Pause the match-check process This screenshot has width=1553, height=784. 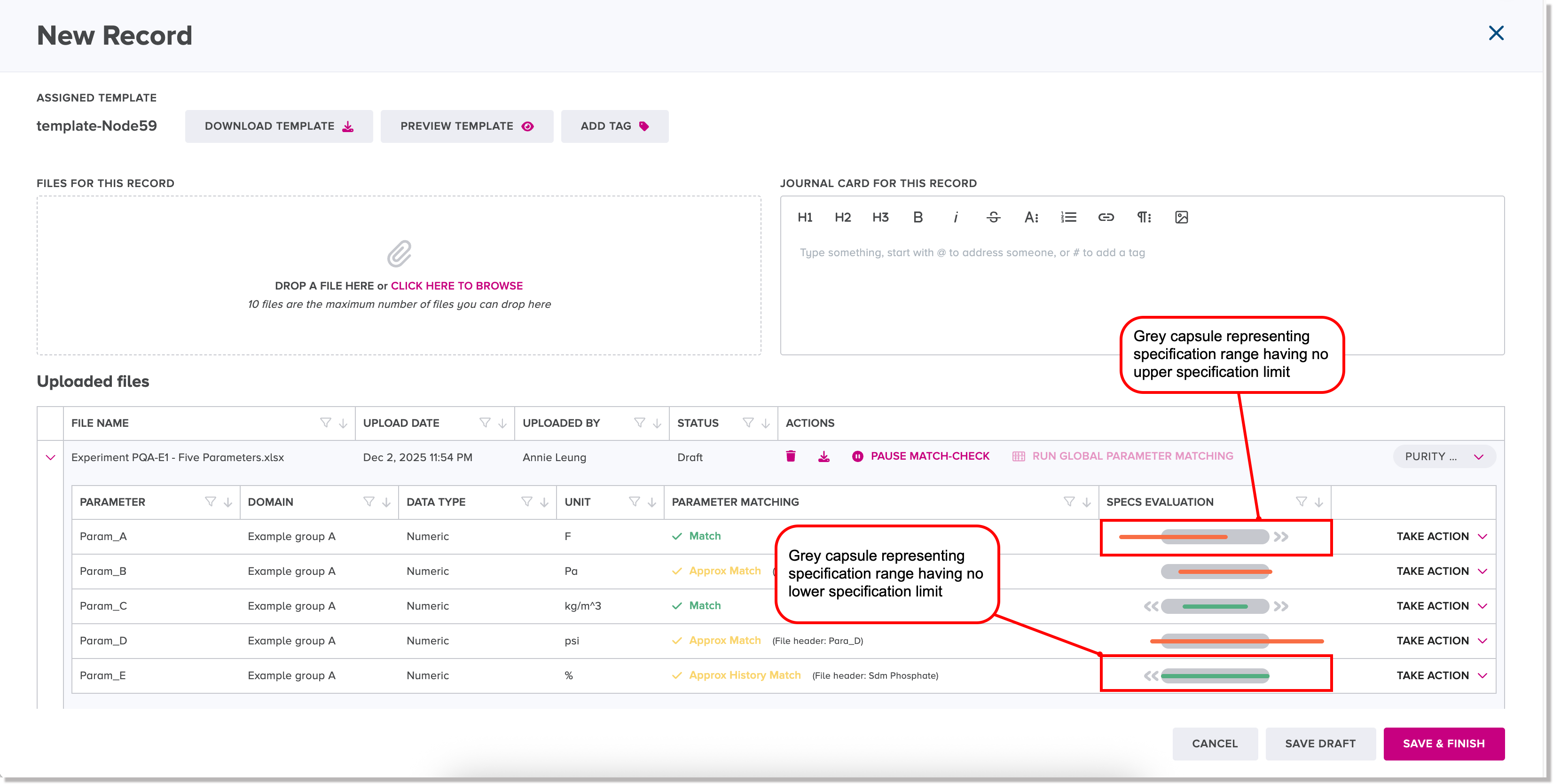[x=921, y=456]
